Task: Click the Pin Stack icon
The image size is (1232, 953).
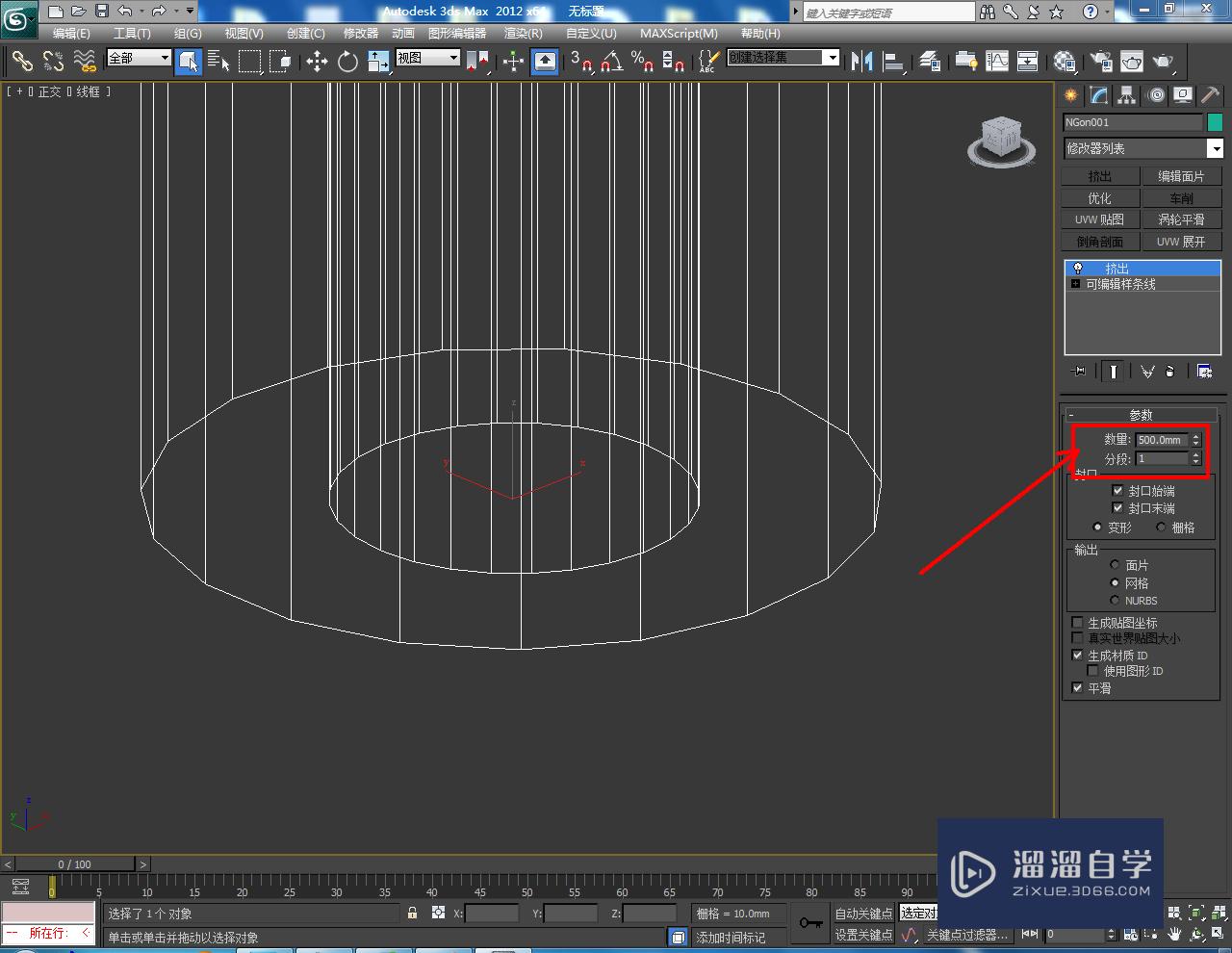Action: tap(1080, 371)
